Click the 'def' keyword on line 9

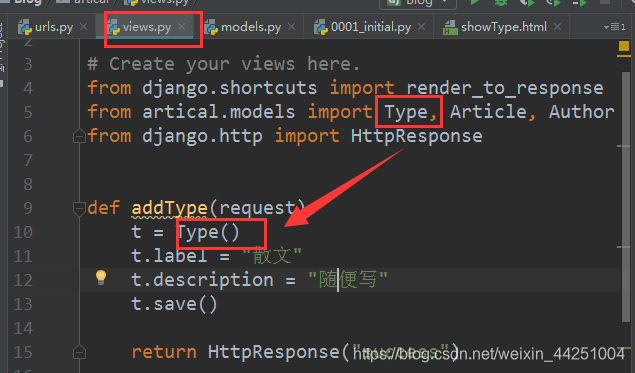104,208
